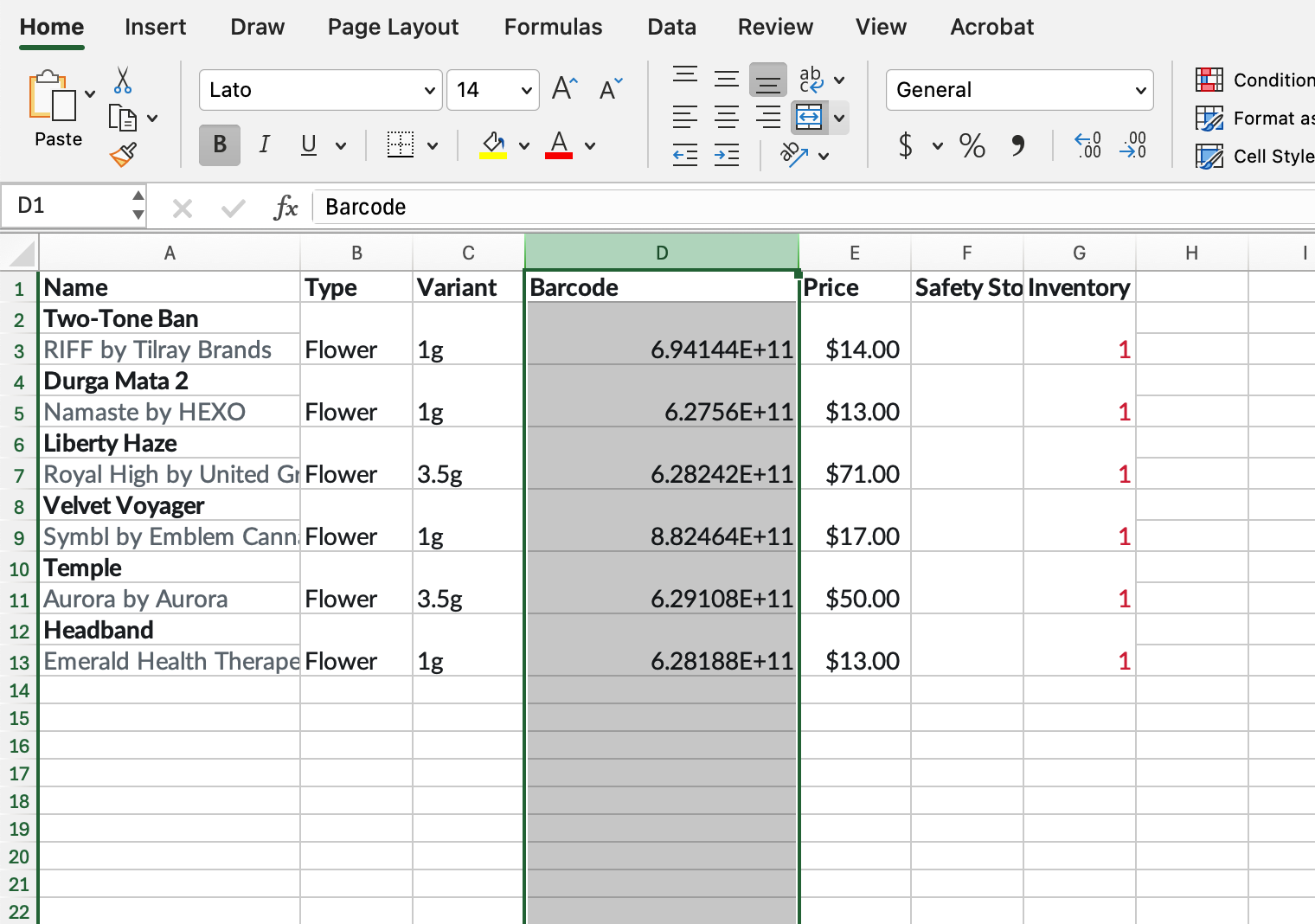Decrease font size with small A icon
The width and height of the screenshot is (1315, 924).
(611, 89)
